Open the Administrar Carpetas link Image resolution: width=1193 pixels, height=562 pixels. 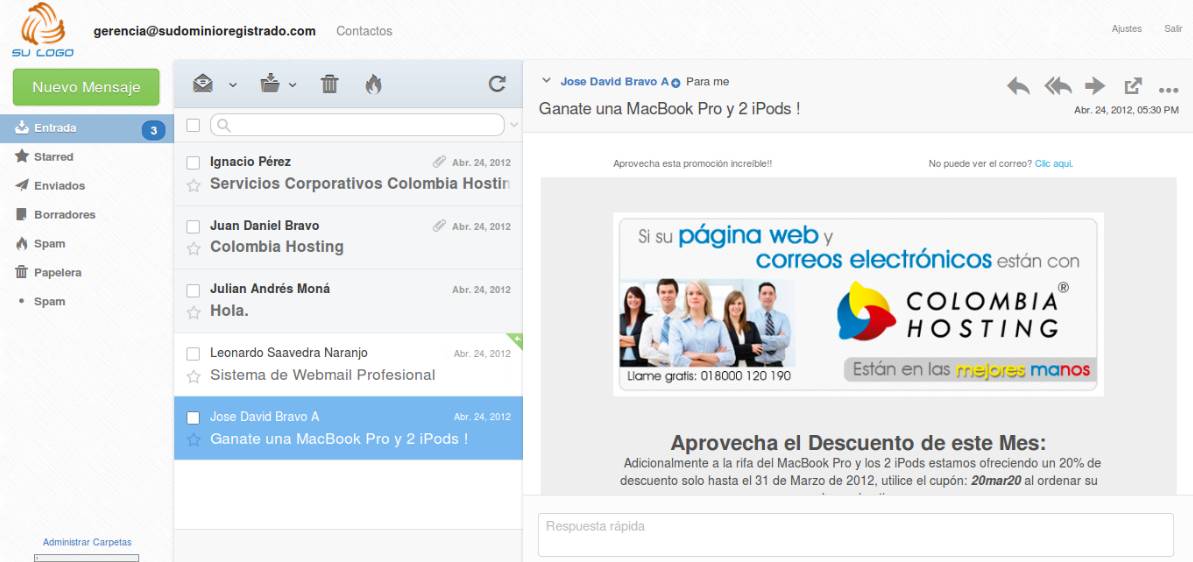pos(87,542)
